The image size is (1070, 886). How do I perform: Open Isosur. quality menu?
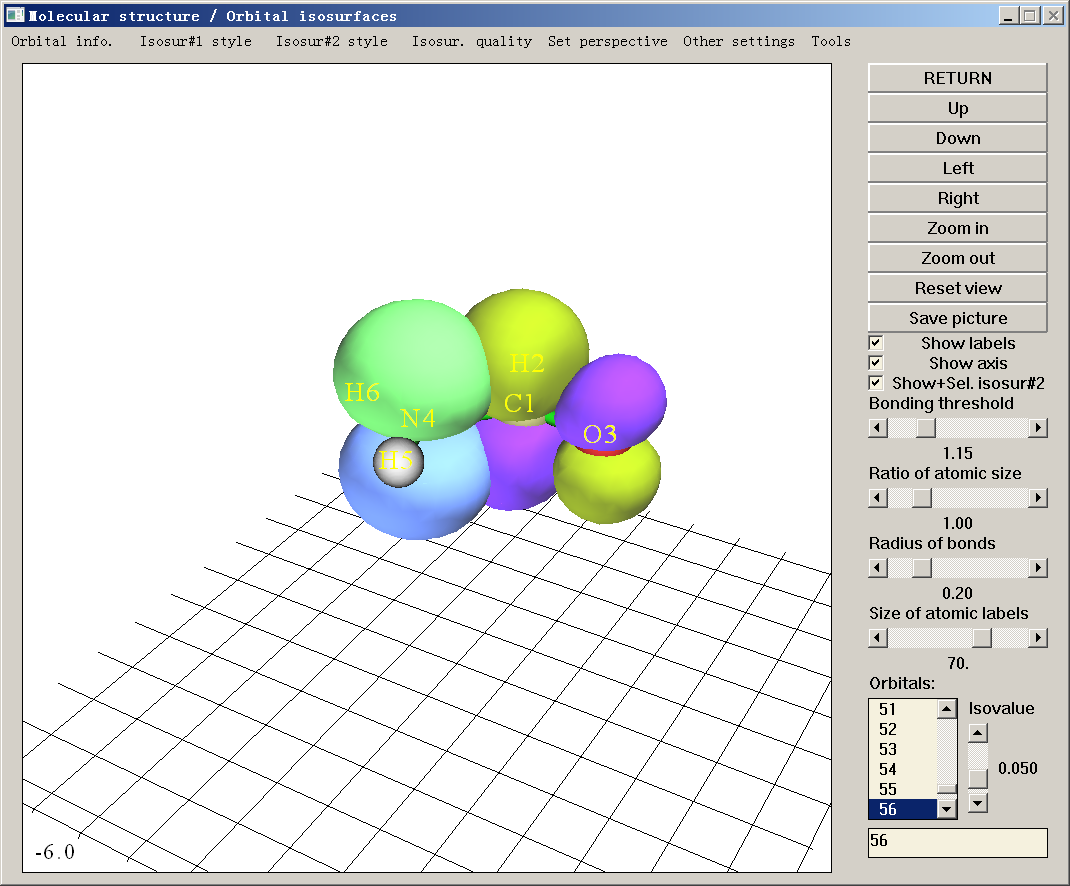472,42
